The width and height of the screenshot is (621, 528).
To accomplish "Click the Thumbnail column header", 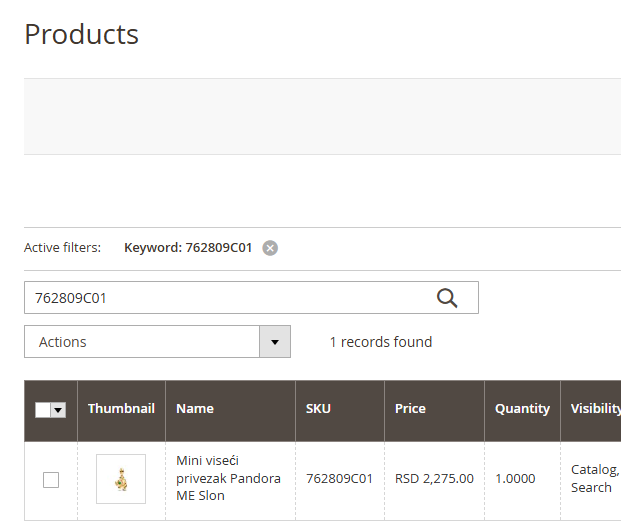I will tap(121, 408).
